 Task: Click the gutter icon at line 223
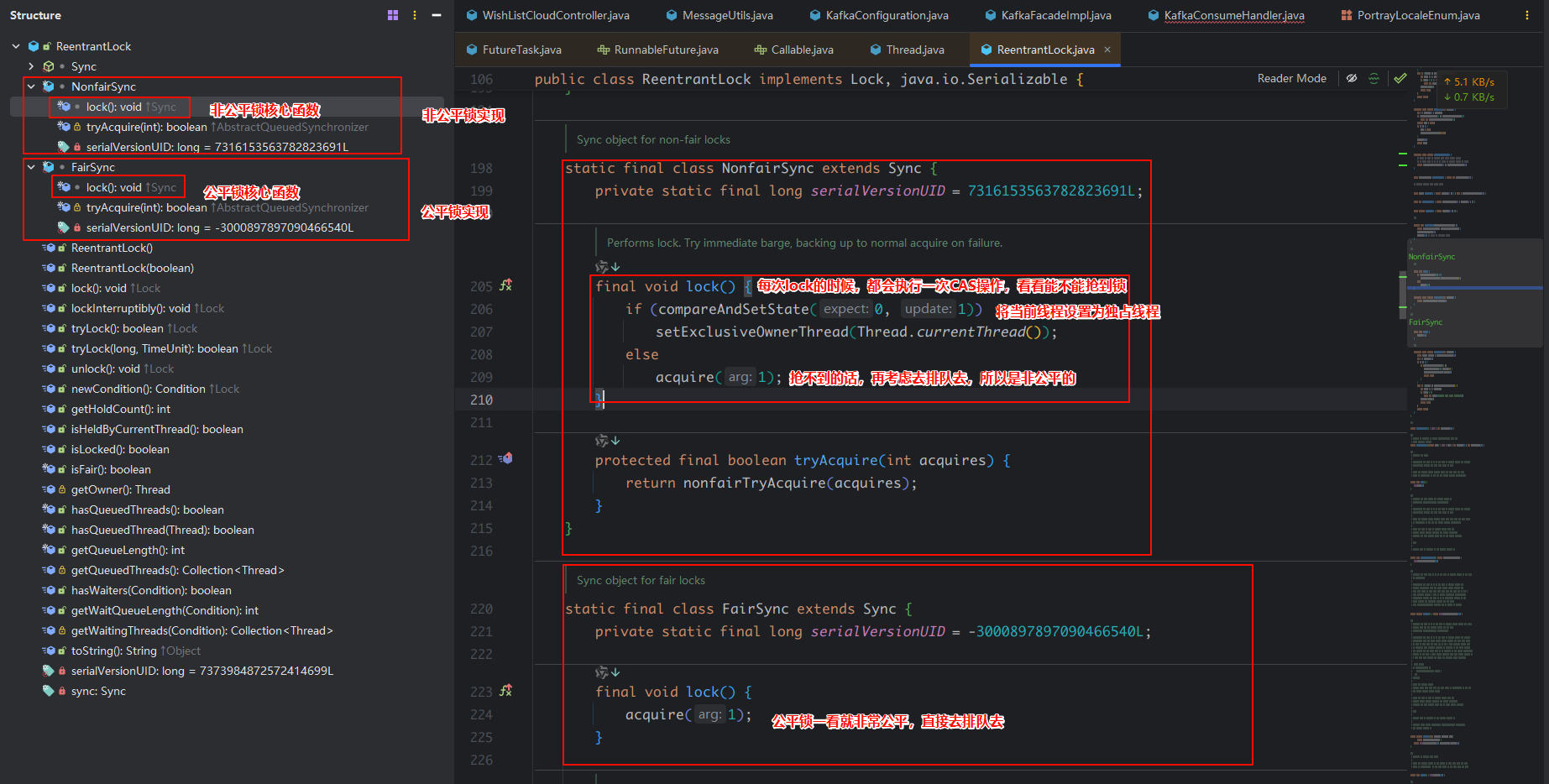click(505, 691)
